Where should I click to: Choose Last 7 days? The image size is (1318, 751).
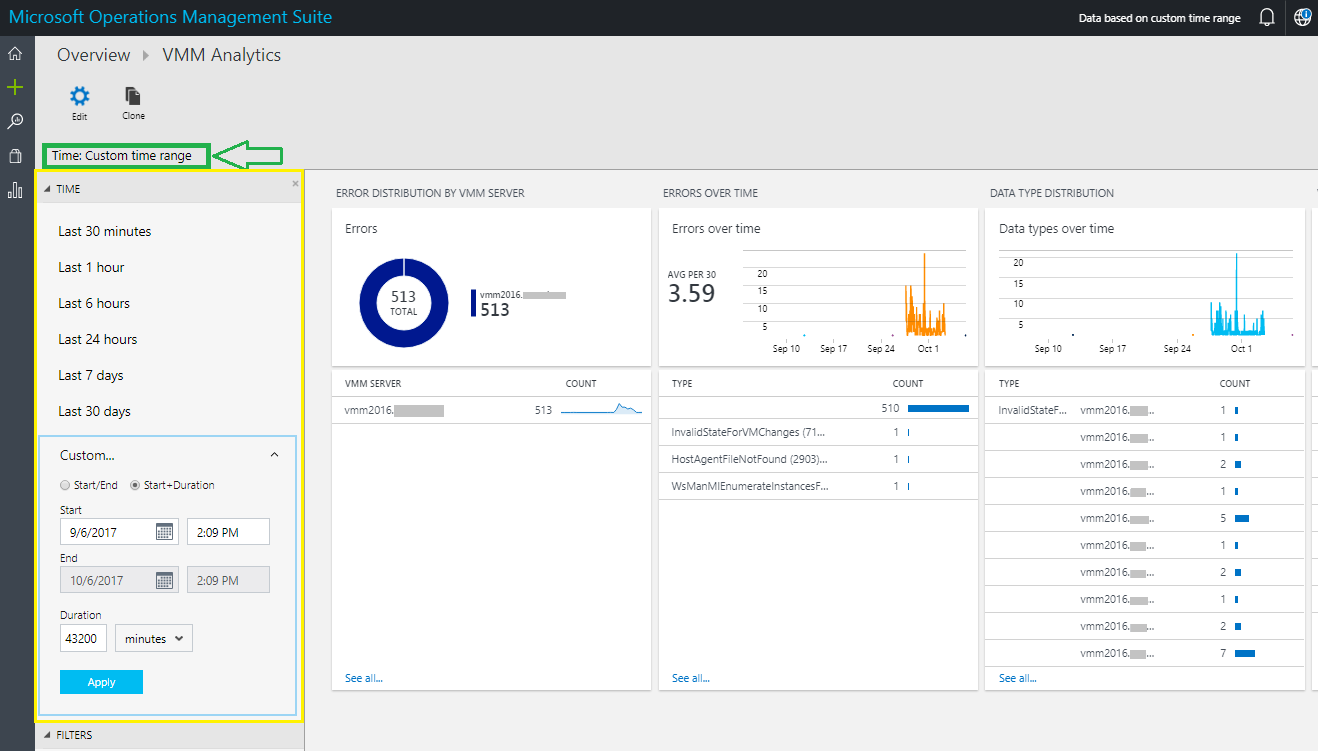pyautogui.click(x=91, y=375)
